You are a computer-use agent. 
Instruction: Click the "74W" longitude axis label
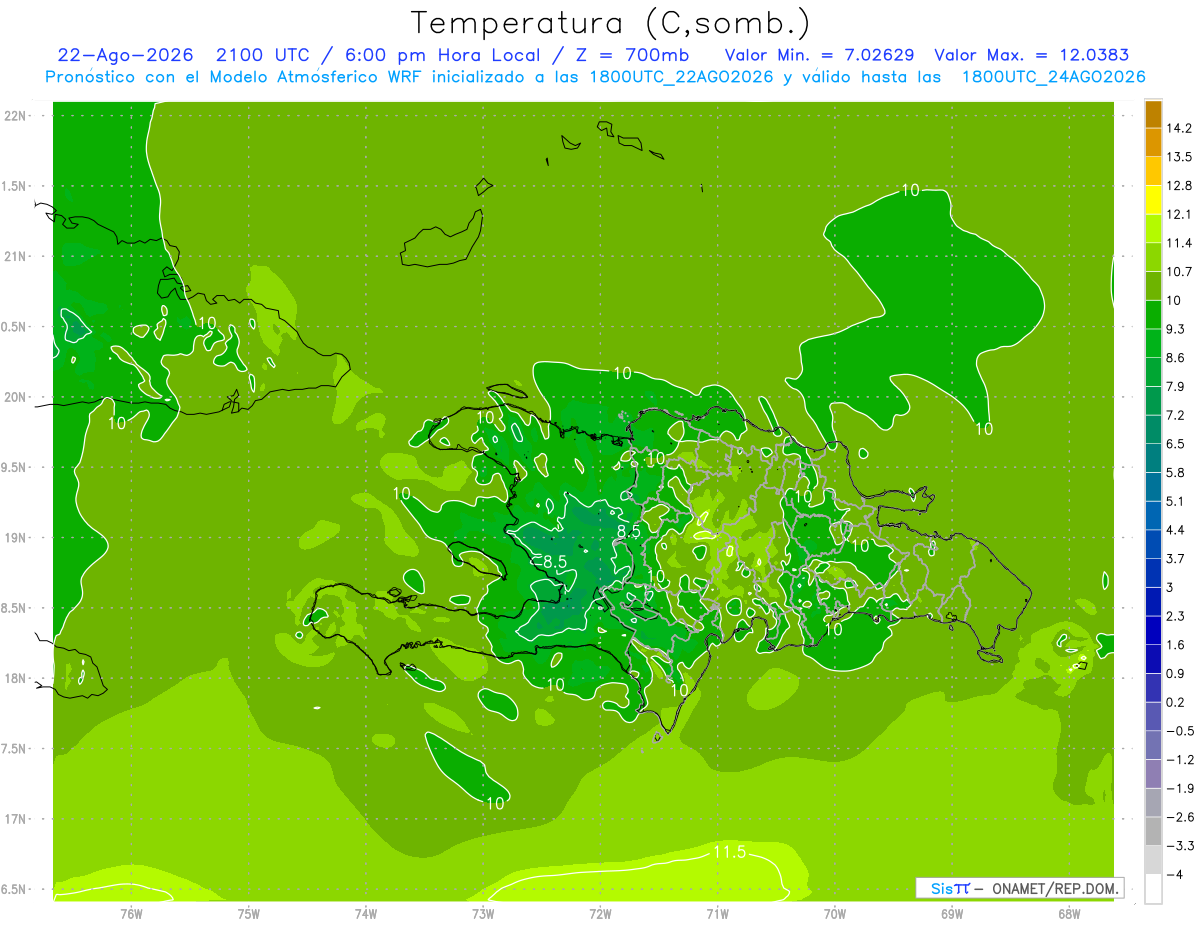[366, 913]
